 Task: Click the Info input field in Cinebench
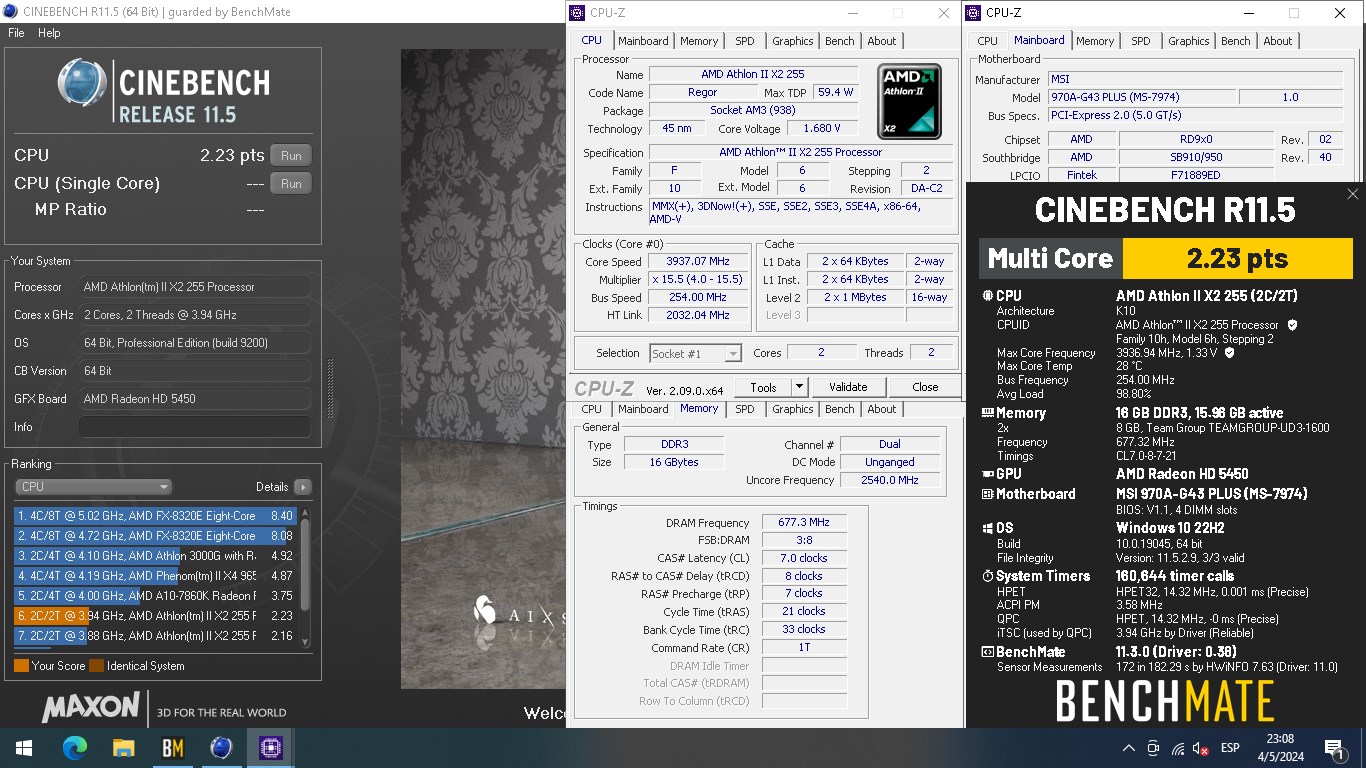[x=195, y=427]
